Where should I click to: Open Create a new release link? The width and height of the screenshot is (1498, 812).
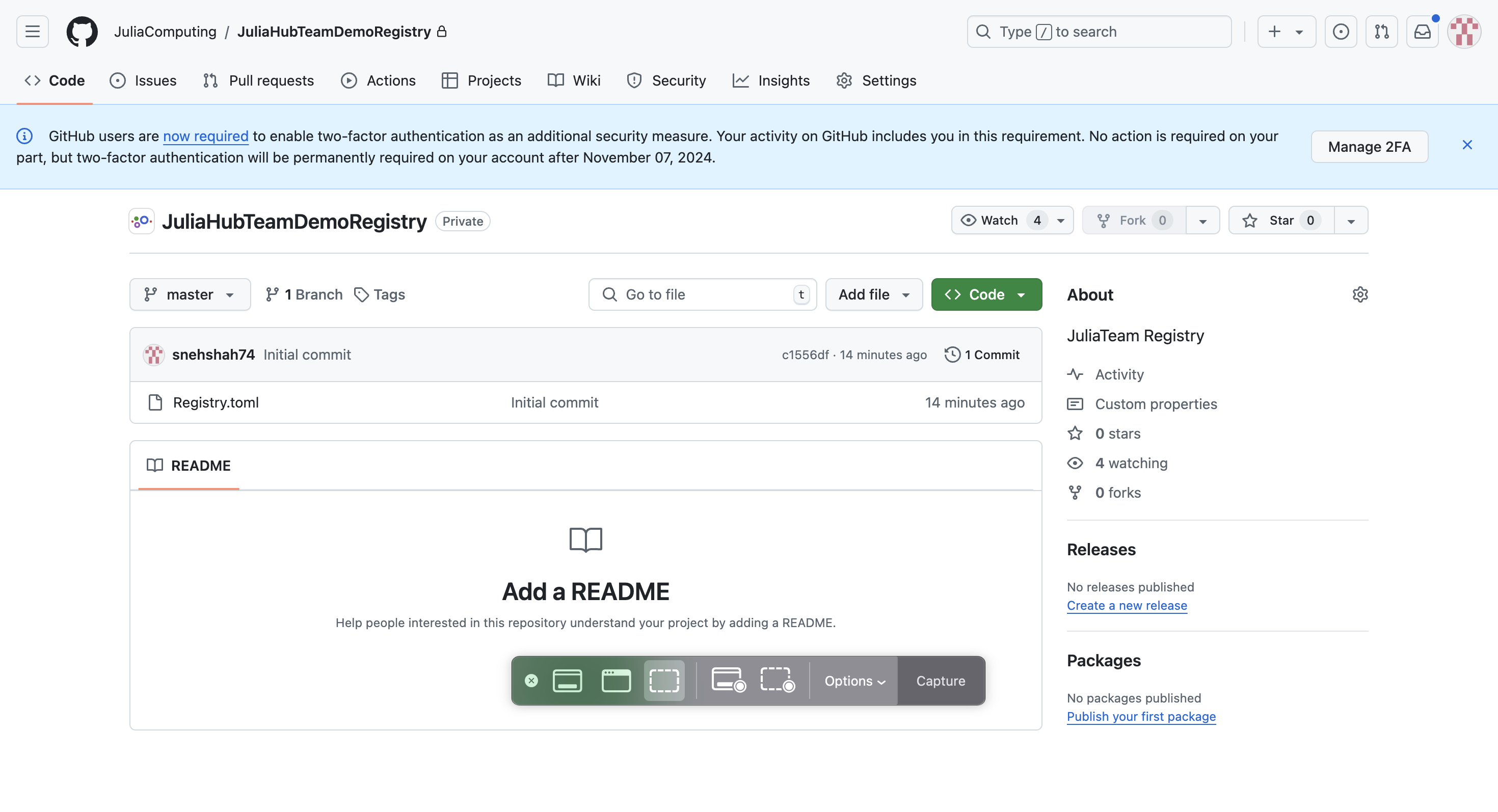(x=1127, y=605)
